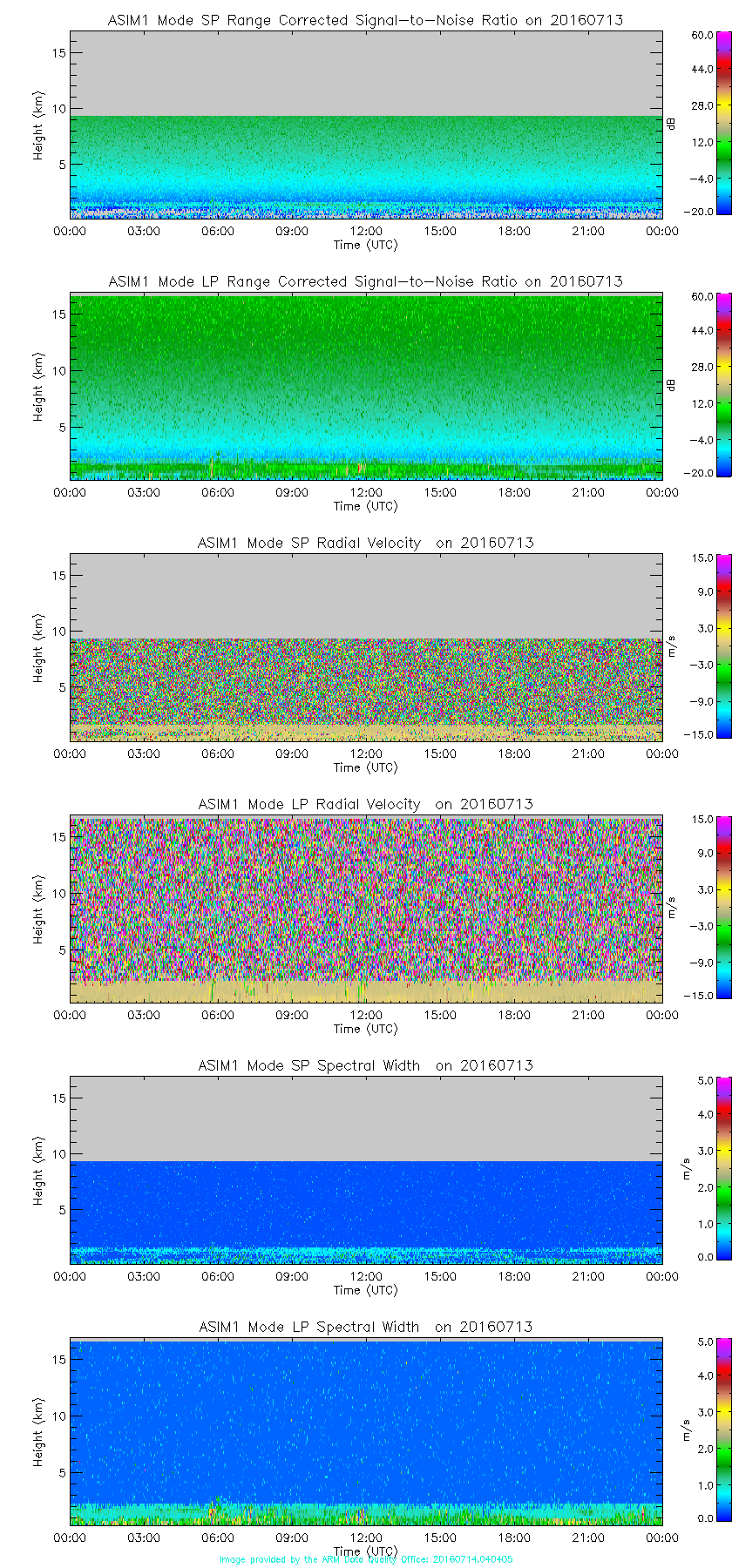Click Time (UTC) label beneath LP Signal-to-Noise plot
This screenshot has height=1568, width=732.
point(365,506)
